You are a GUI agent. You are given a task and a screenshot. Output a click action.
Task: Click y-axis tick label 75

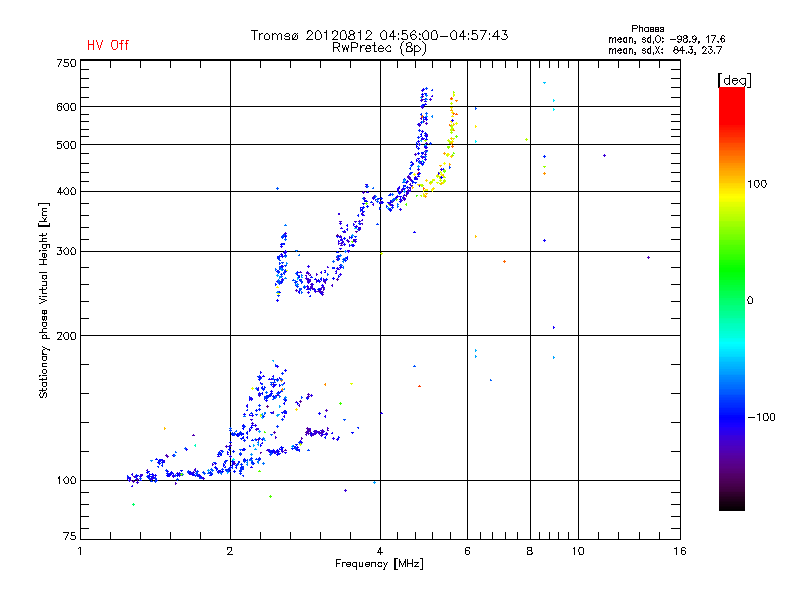70,536
